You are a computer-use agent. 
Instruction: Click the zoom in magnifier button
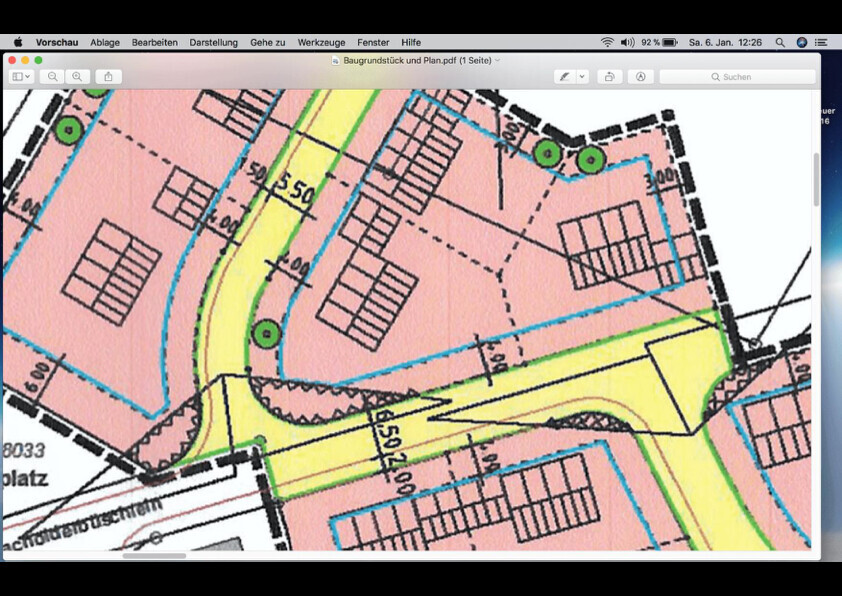coord(77,77)
